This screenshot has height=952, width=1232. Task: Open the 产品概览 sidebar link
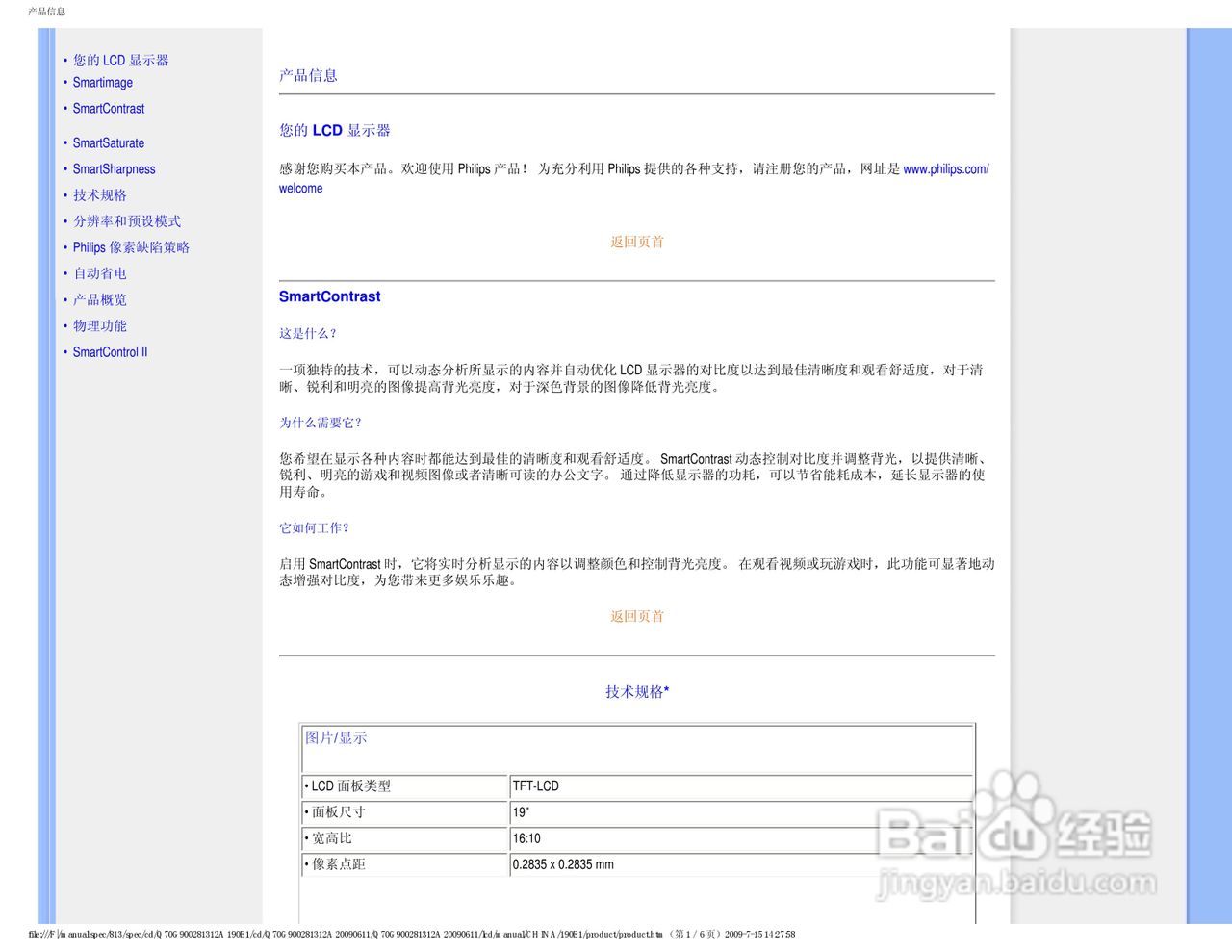(x=100, y=299)
